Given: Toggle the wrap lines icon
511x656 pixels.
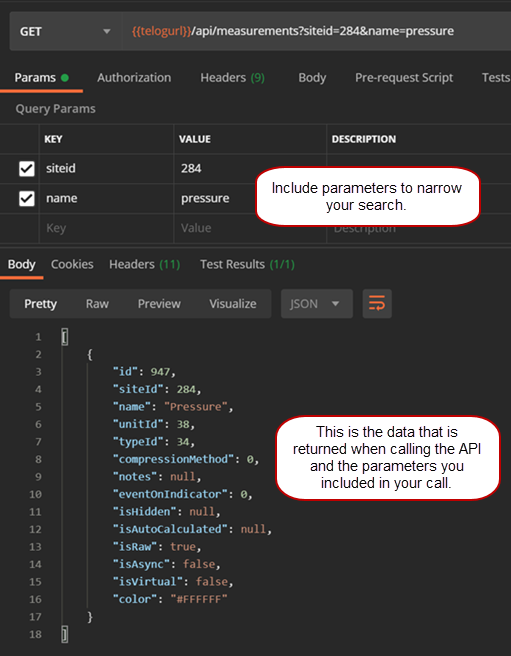Looking at the screenshot, I should pyautogui.click(x=377, y=304).
